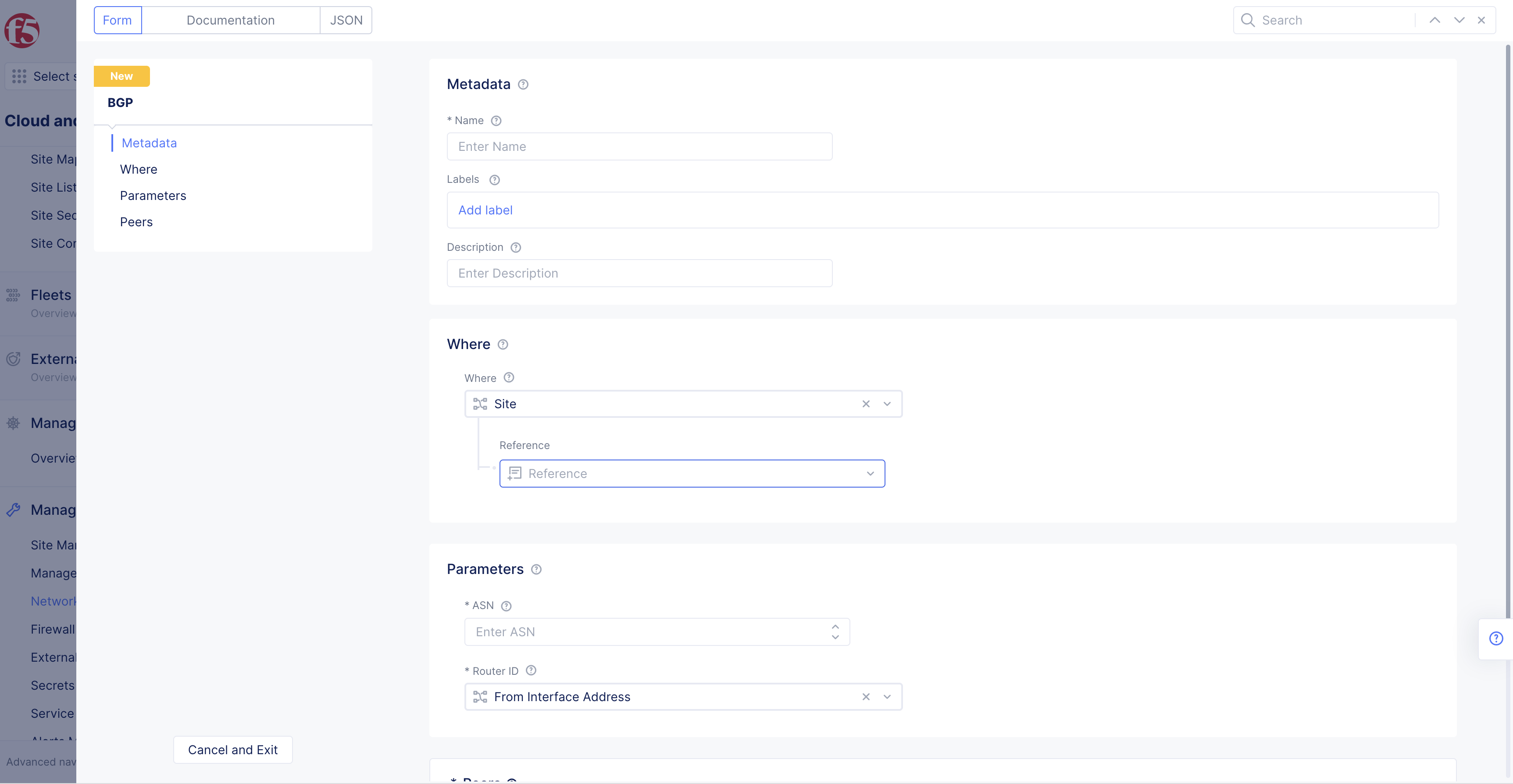
Task: Click the help icon next to Metadata heading
Action: 523,85
